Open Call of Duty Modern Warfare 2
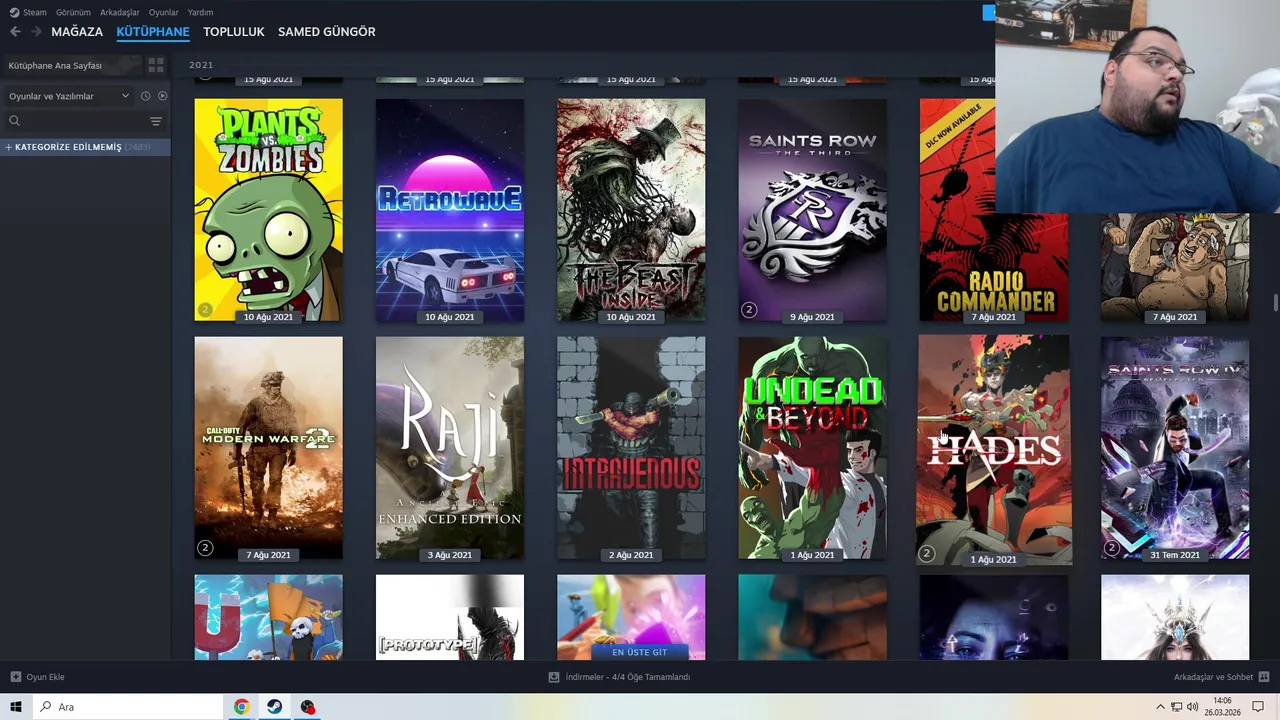1280x720 pixels. click(x=268, y=448)
